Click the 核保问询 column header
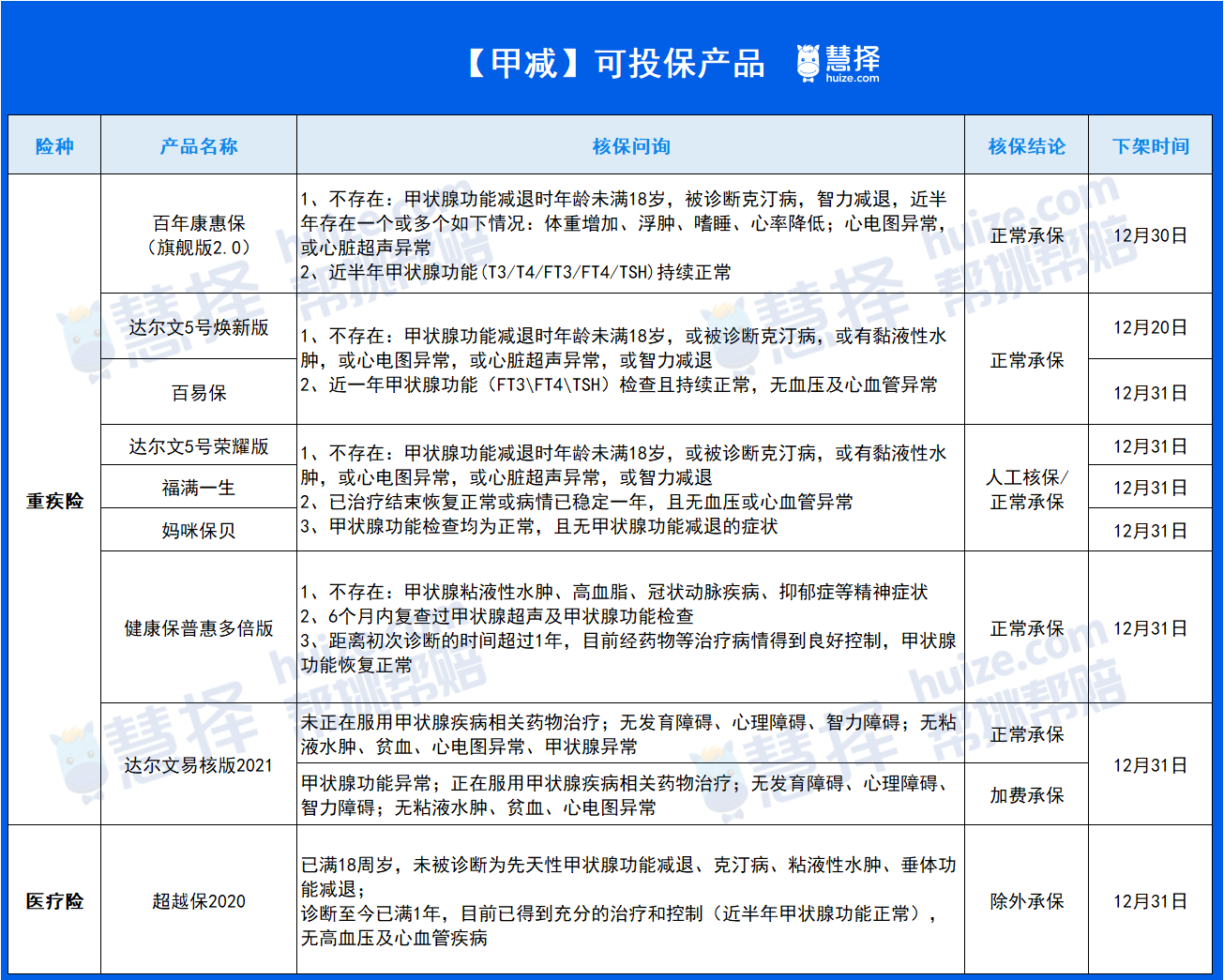 tap(630, 146)
